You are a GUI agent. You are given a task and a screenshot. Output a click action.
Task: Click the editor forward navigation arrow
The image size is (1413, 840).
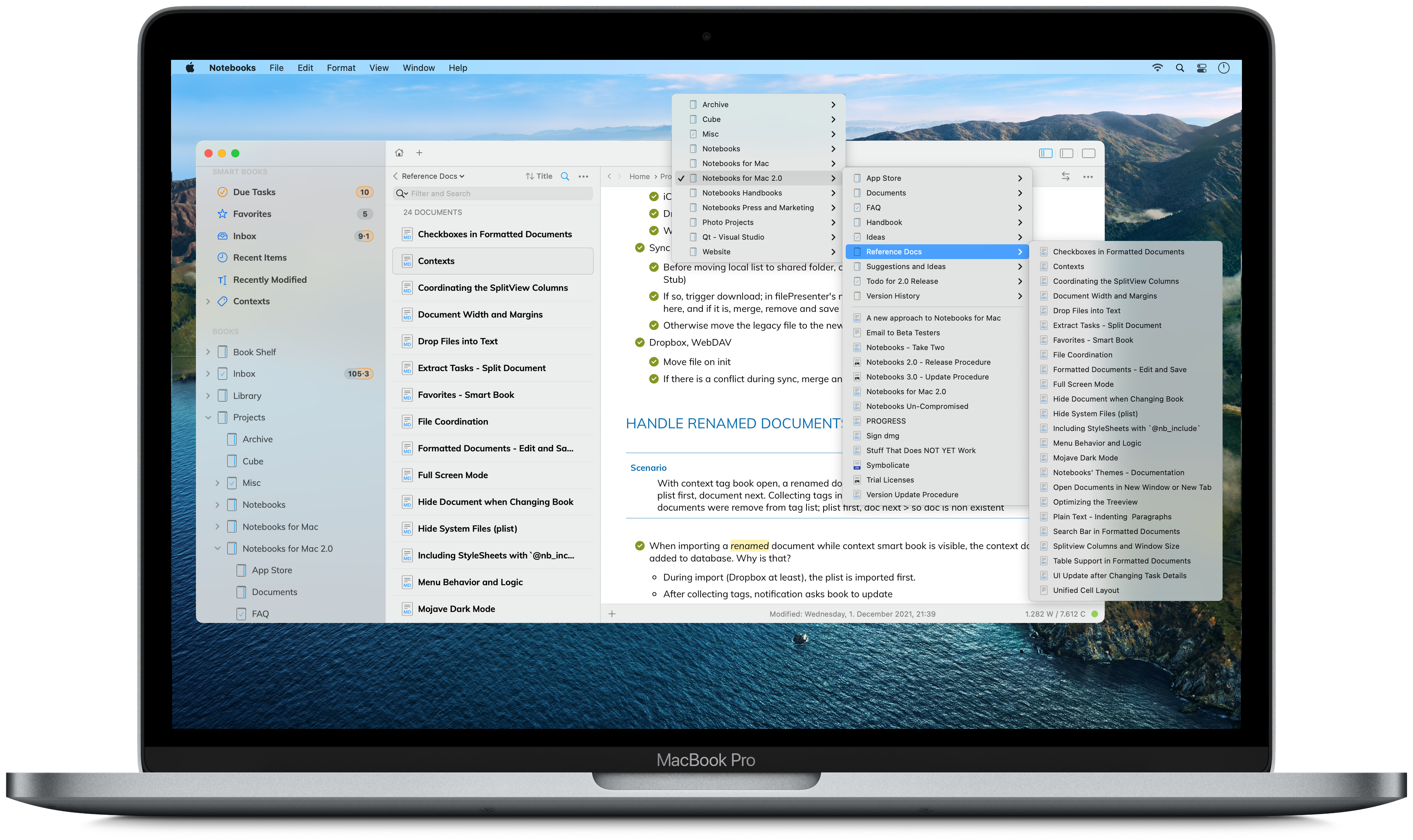[620, 177]
